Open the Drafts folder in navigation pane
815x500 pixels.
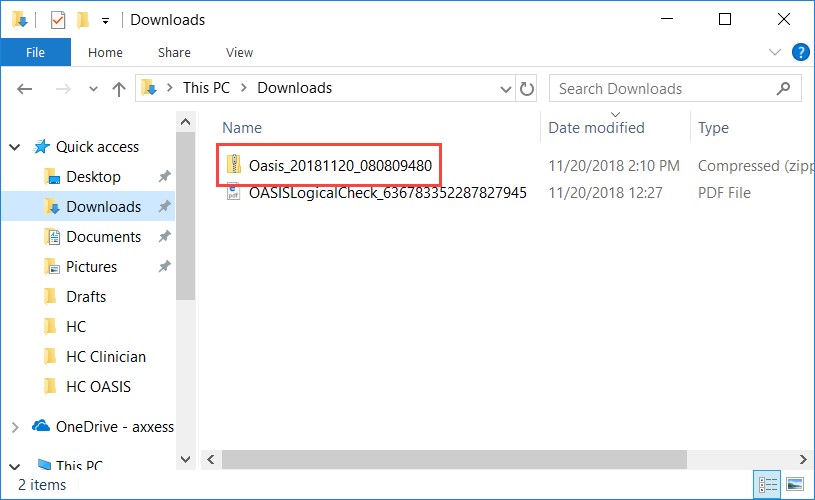pyautogui.click(x=86, y=297)
